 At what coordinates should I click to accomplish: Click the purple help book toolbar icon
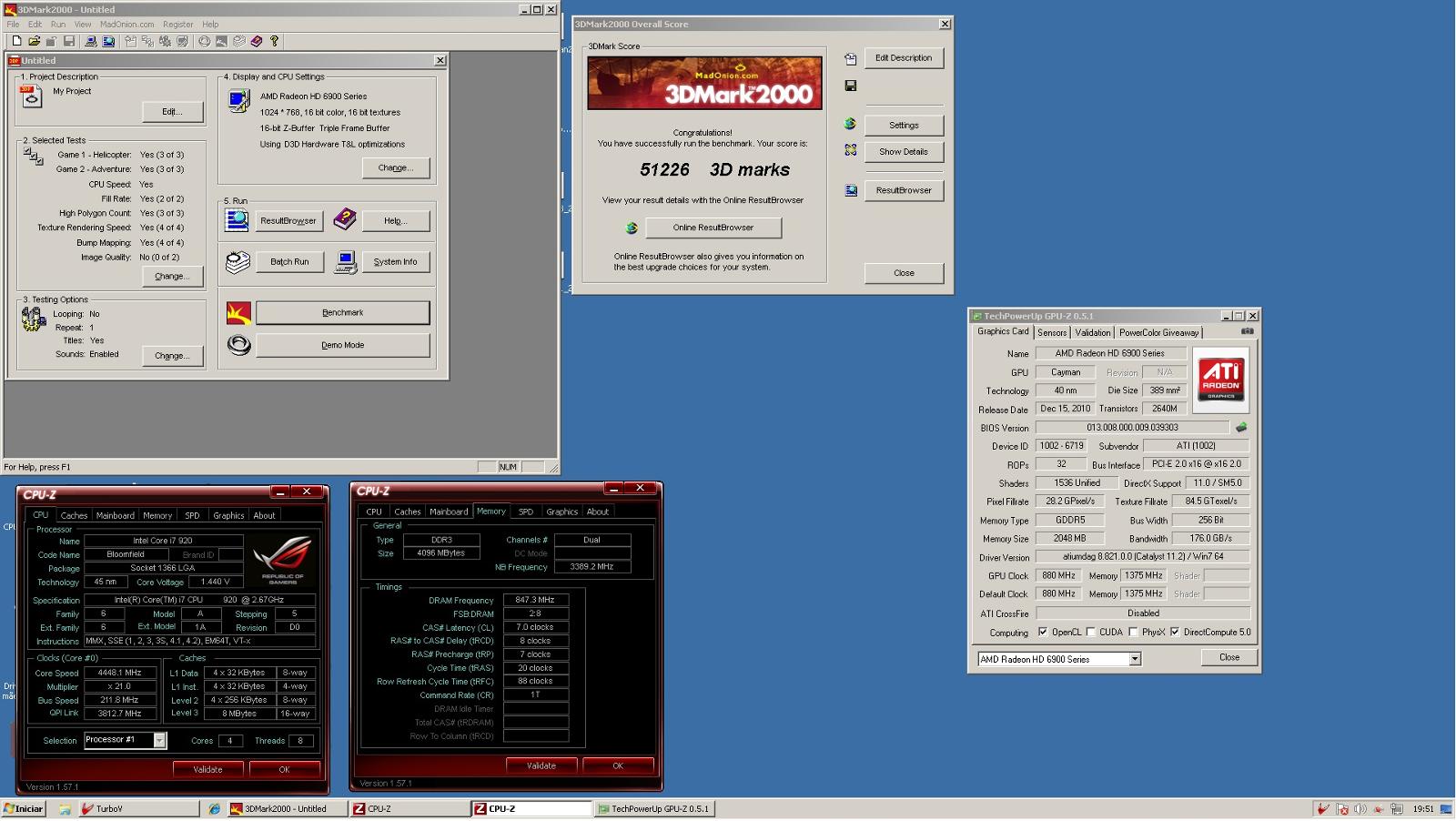pos(257,41)
